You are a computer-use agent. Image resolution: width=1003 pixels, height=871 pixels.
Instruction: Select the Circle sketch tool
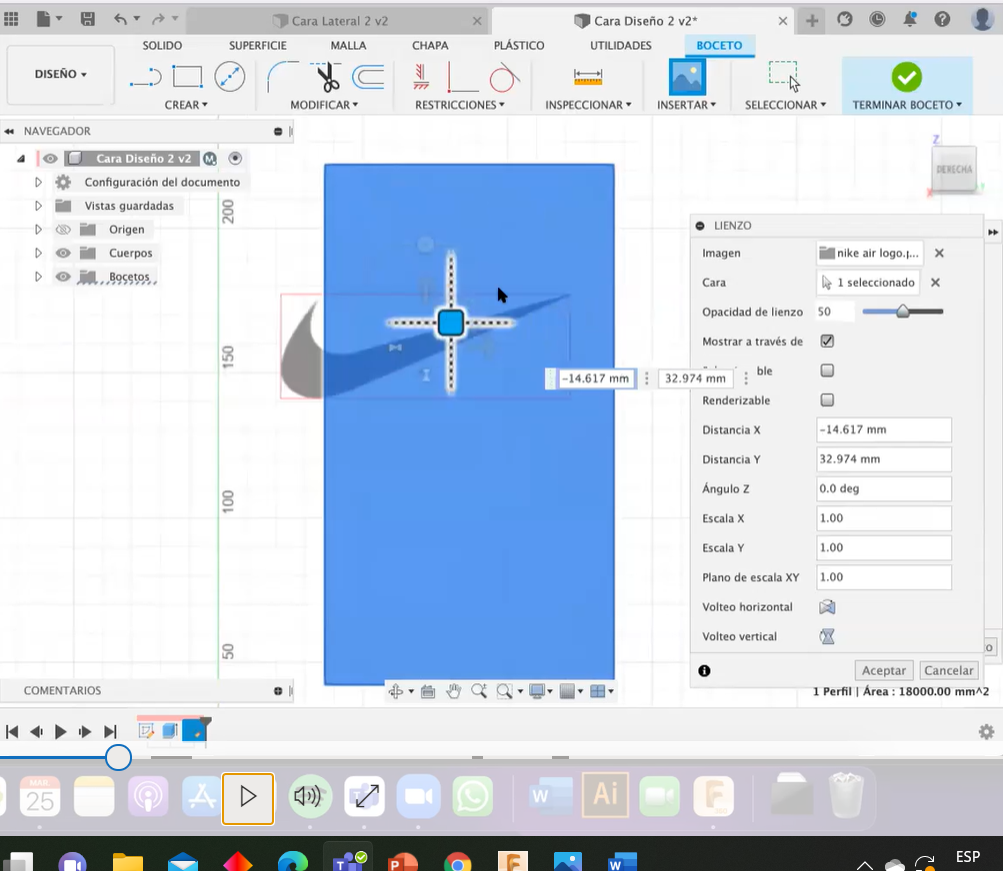pyautogui.click(x=230, y=77)
